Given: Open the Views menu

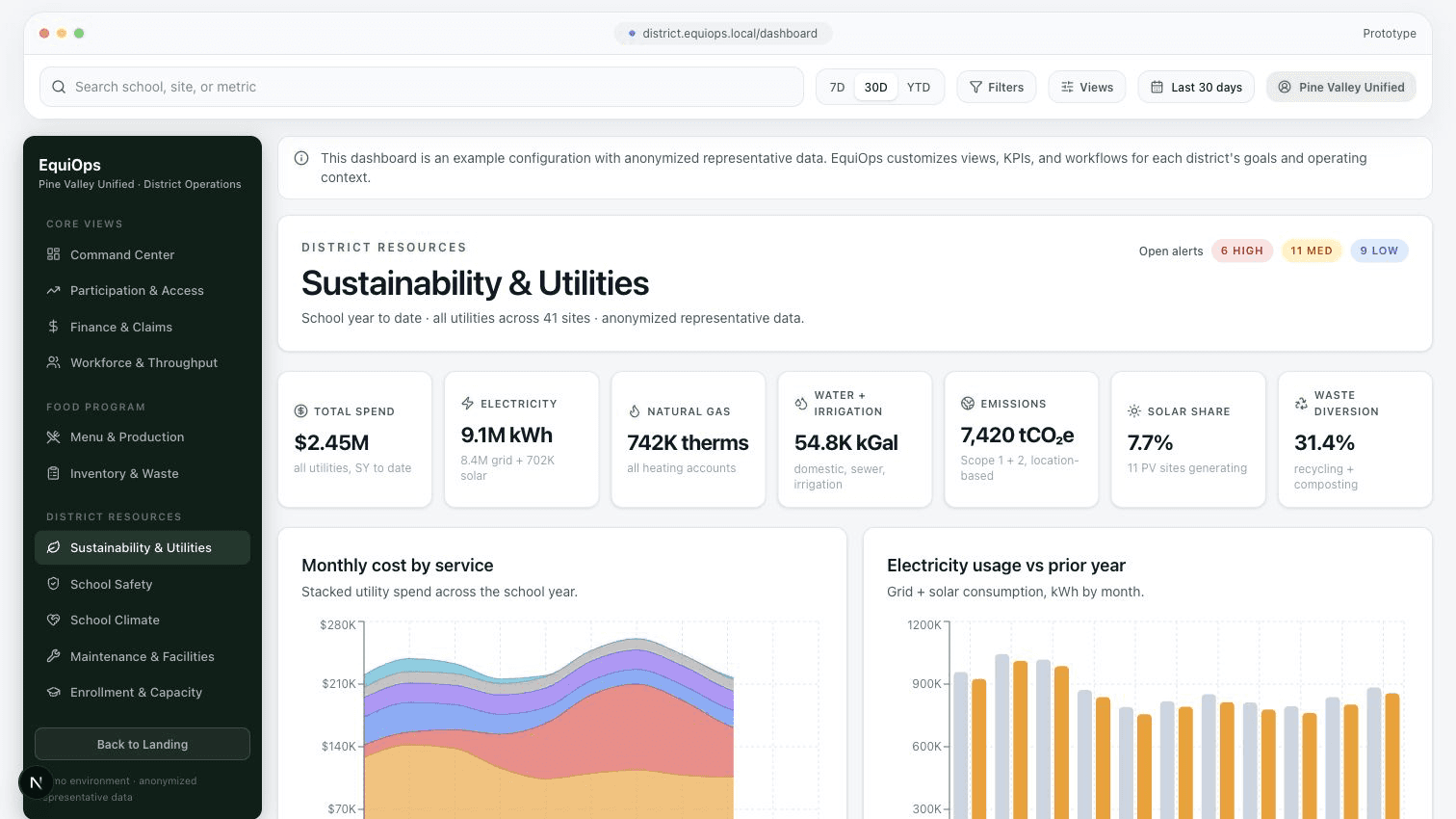Looking at the screenshot, I should coord(1087,87).
